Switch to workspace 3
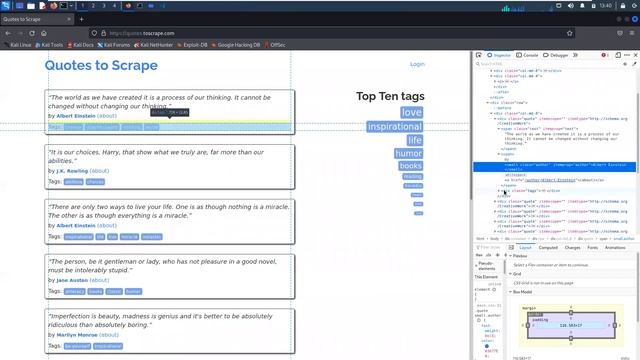The image size is (640, 360). tap(104, 6)
